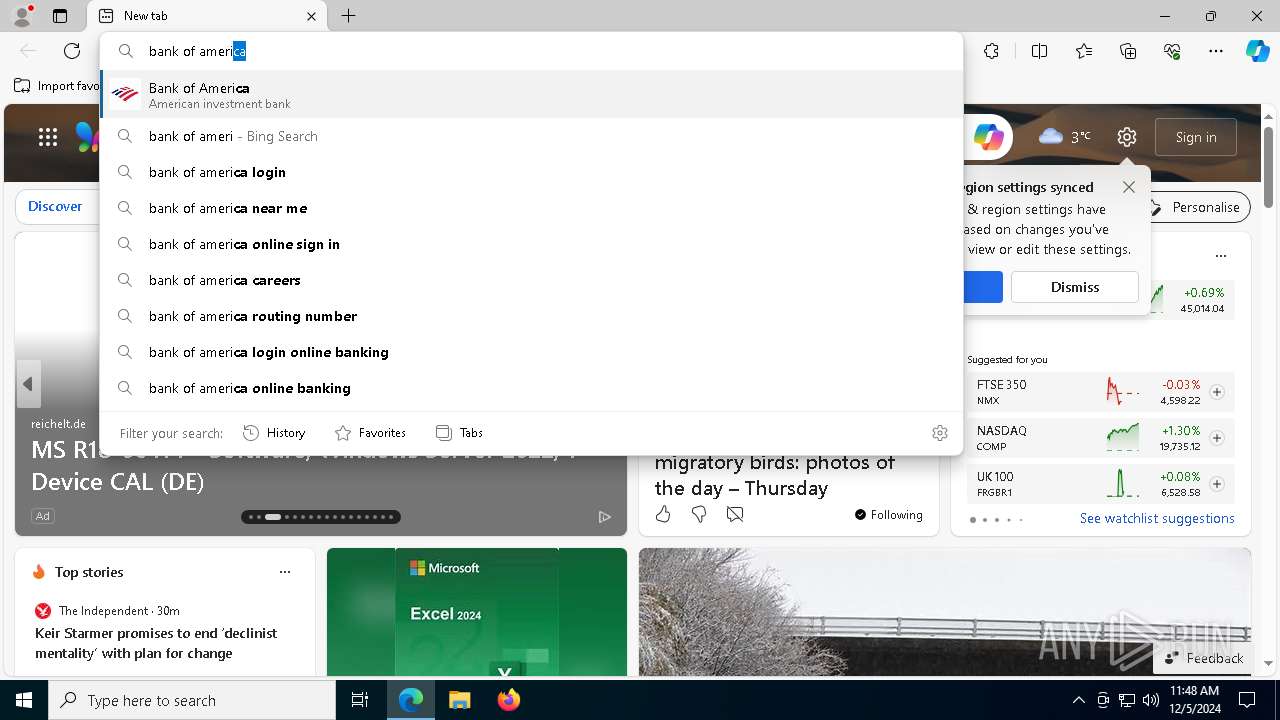This screenshot has height=720, width=1280.
Task: Open the MSN app launcher grid
Action: (x=48, y=137)
